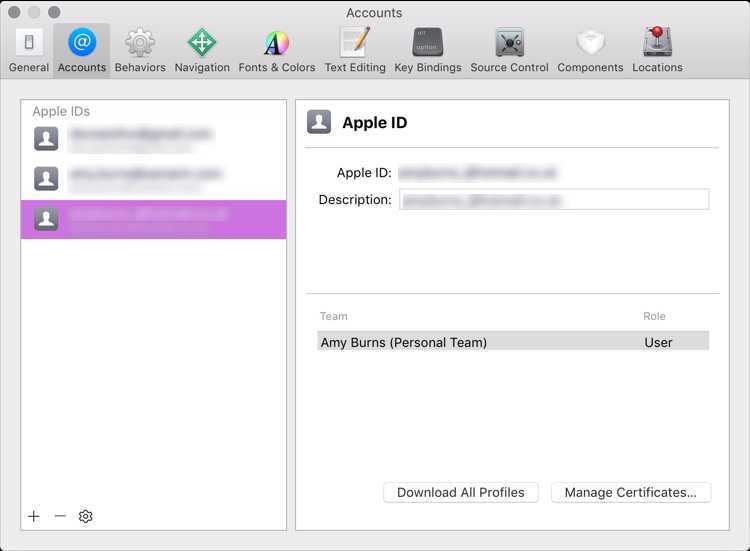Click the Text Editing tab label
Screen dimensions: 750x551
pyautogui.click(x=355, y=67)
